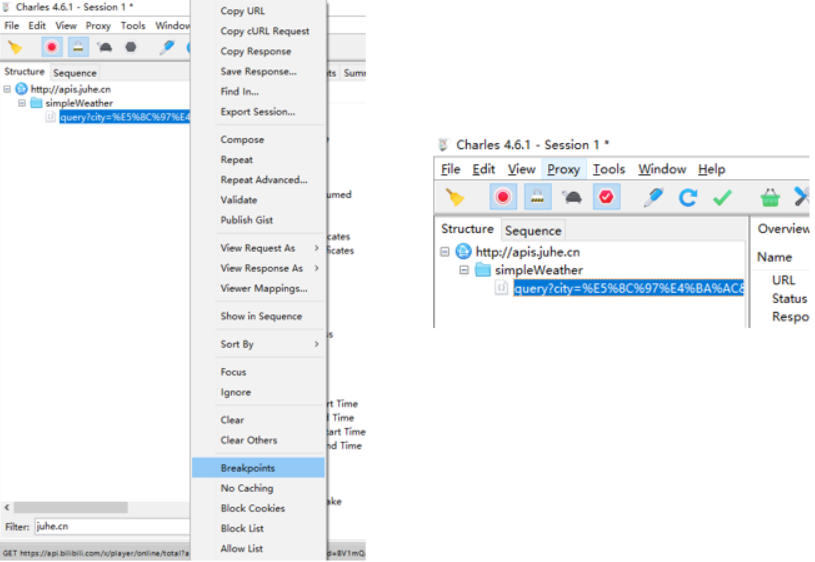This screenshot has width=815, height=562.
Task: Collapse simpleWeather node in right window
Action: coord(464,270)
